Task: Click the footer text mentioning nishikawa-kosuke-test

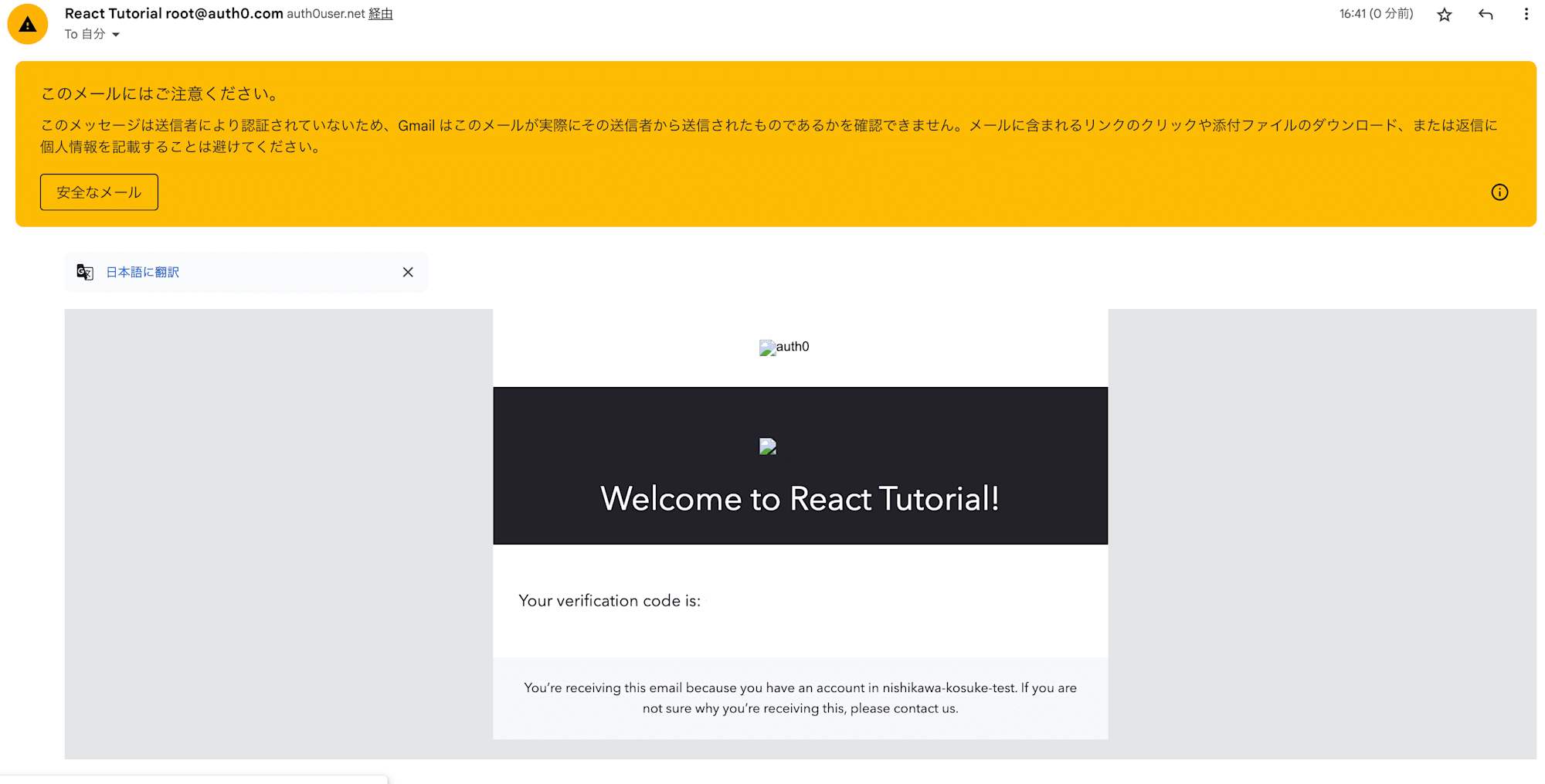Action: [800, 698]
